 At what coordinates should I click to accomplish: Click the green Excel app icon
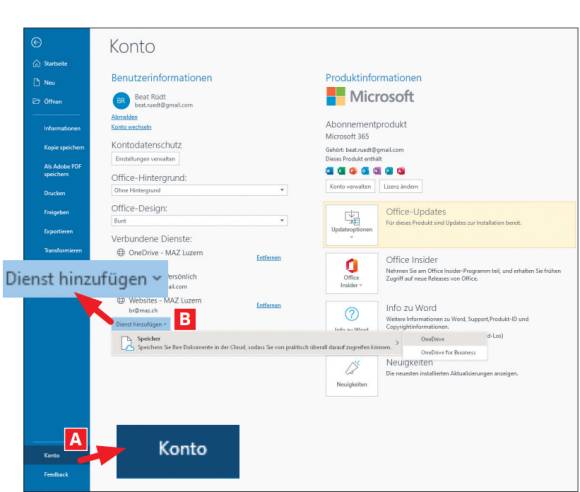pos(341,171)
